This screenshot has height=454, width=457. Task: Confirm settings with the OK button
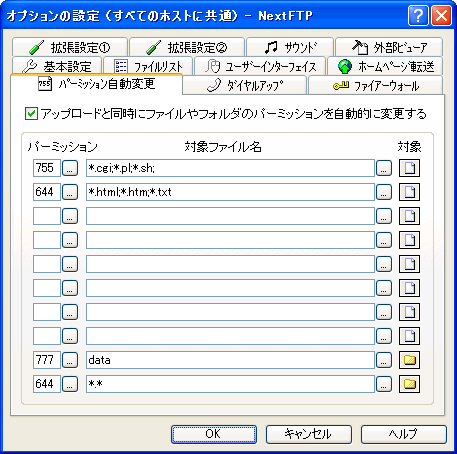(214, 434)
